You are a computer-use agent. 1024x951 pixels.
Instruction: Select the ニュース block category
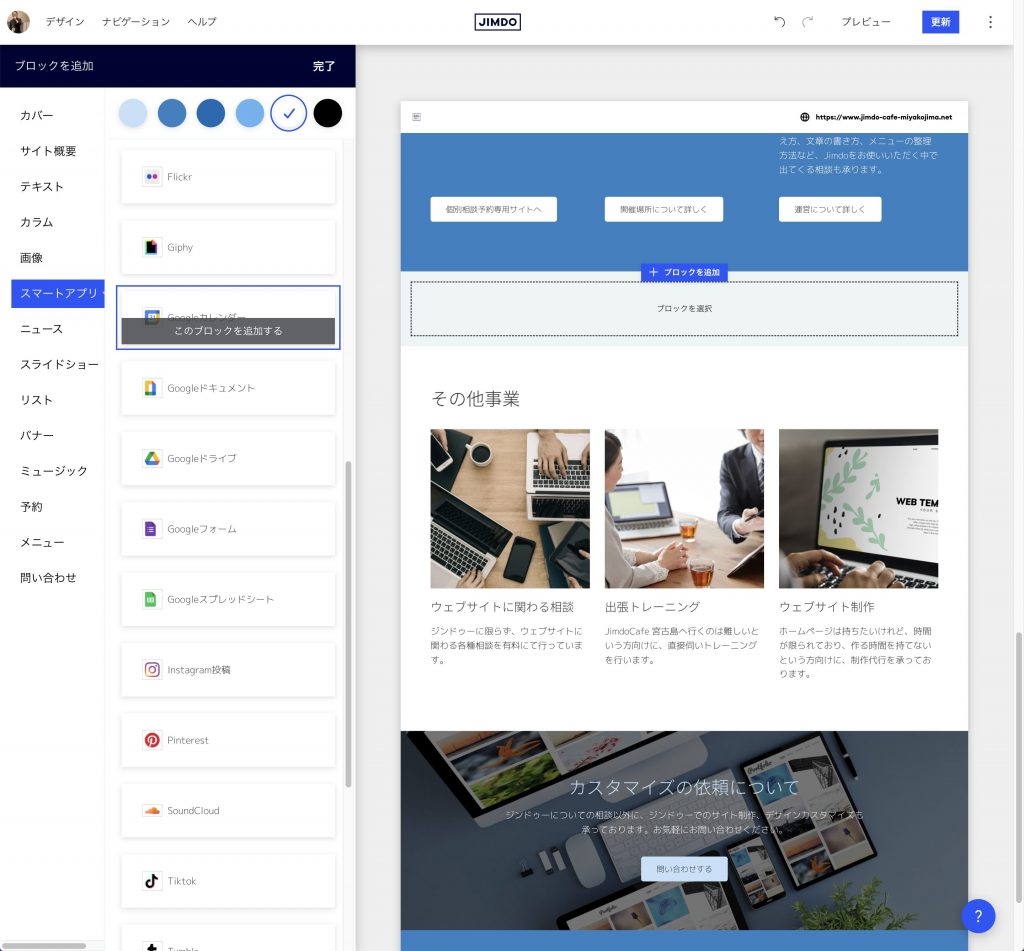coord(42,329)
